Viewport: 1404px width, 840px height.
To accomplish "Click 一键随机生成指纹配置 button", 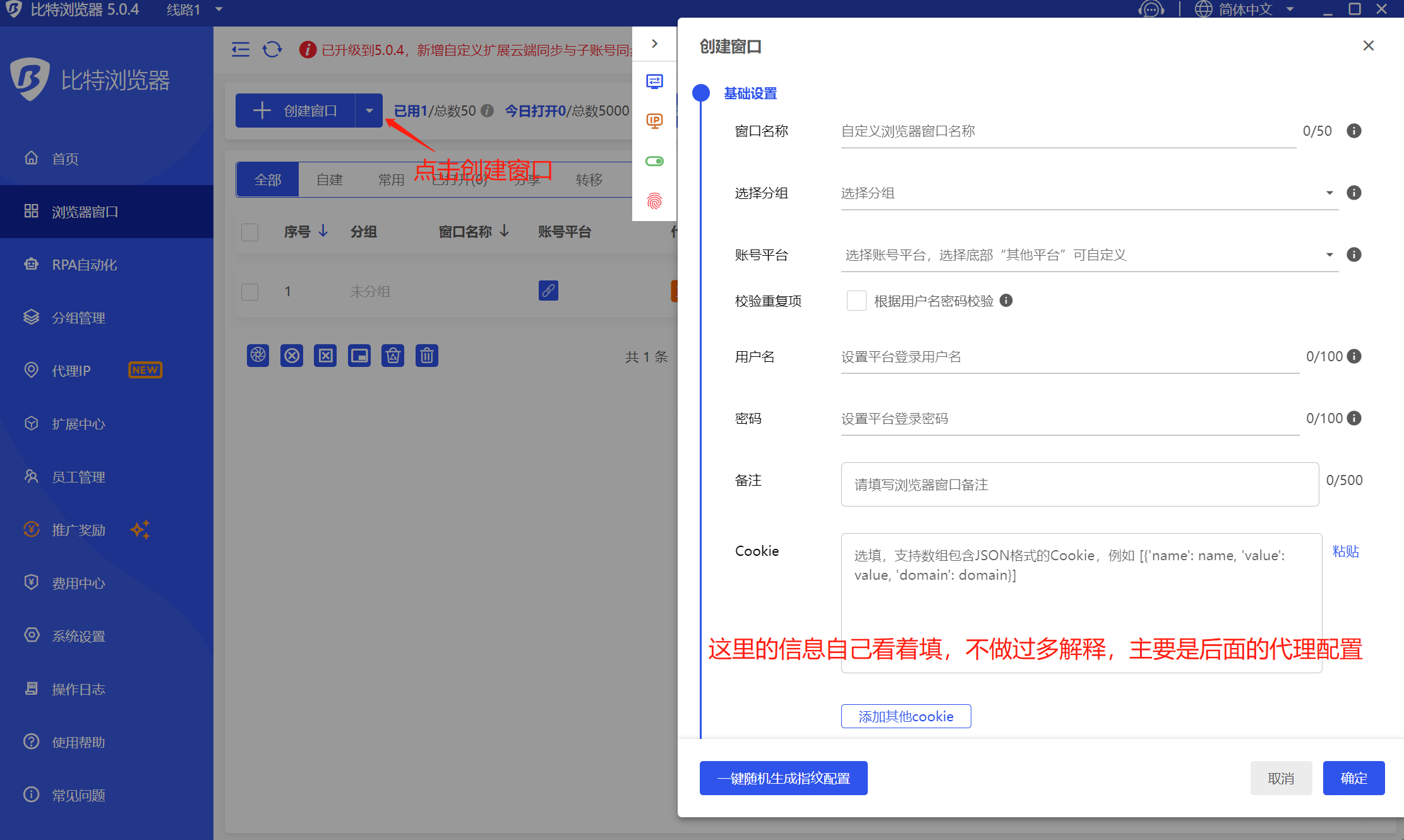I will tap(783, 778).
